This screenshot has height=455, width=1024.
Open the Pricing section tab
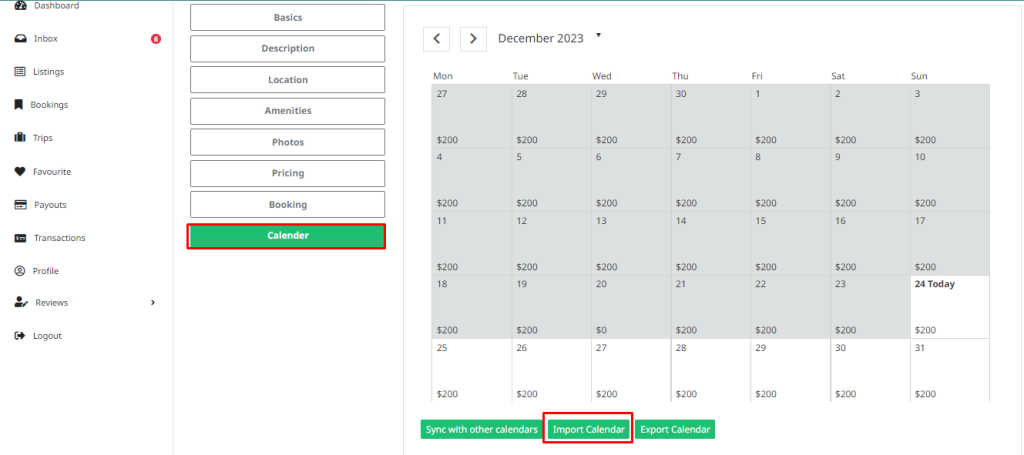click(287, 174)
